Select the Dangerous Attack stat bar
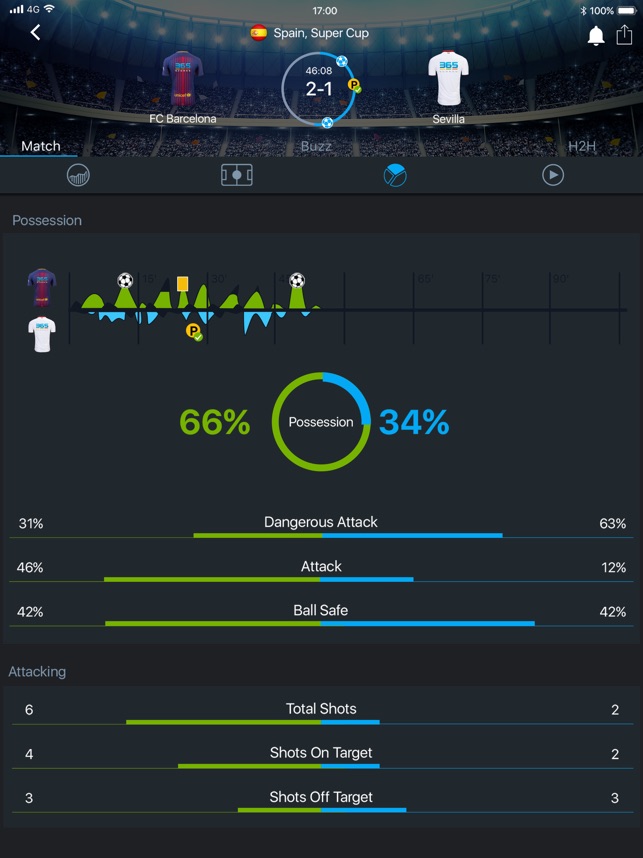643x858 pixels. (321, 528)
